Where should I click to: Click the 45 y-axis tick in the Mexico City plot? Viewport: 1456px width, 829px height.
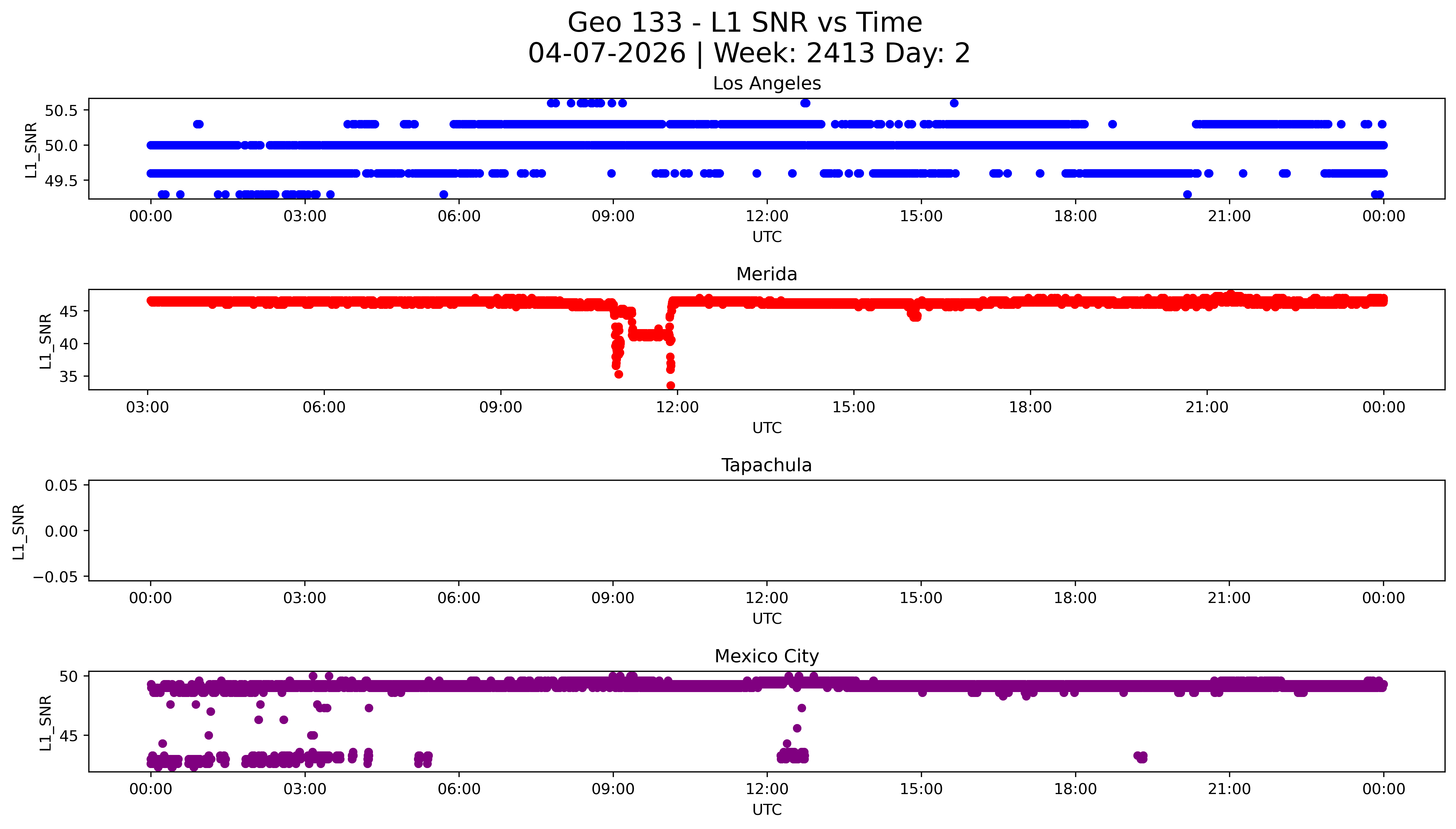68,736
